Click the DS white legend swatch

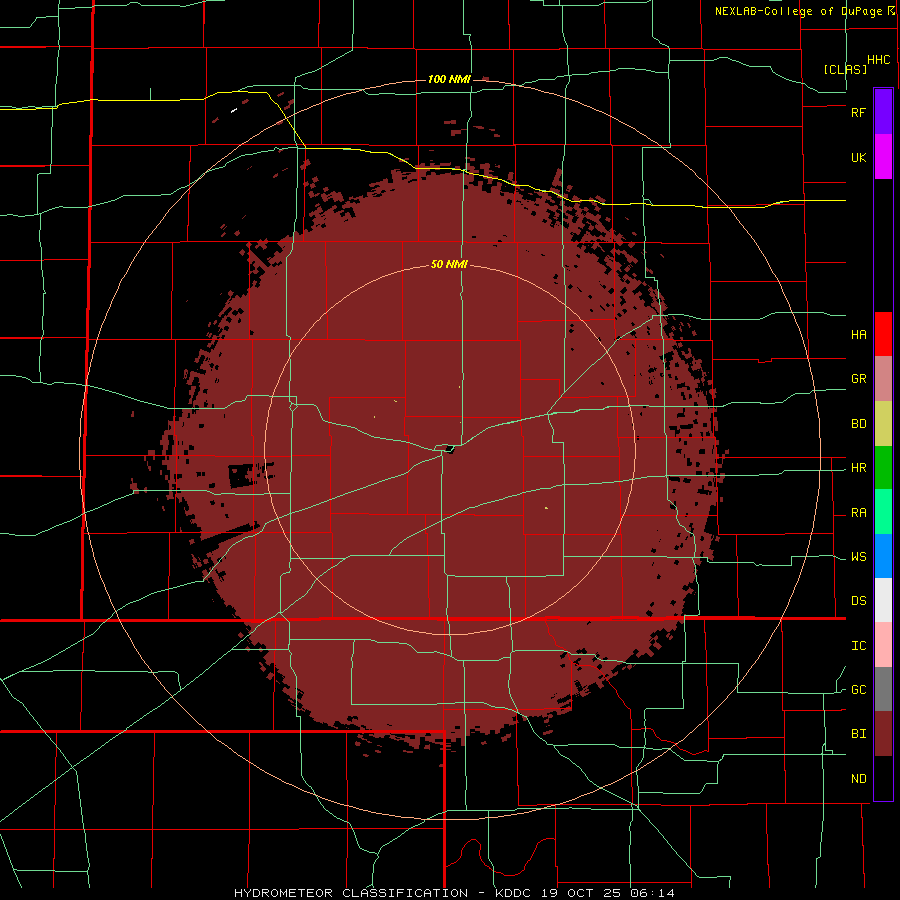point(883,600)
